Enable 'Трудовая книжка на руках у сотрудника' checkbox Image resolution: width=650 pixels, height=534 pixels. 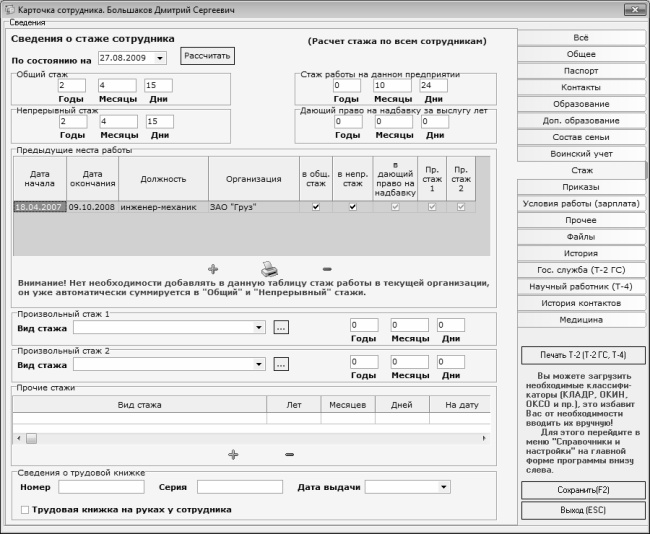tap(25, 510)
